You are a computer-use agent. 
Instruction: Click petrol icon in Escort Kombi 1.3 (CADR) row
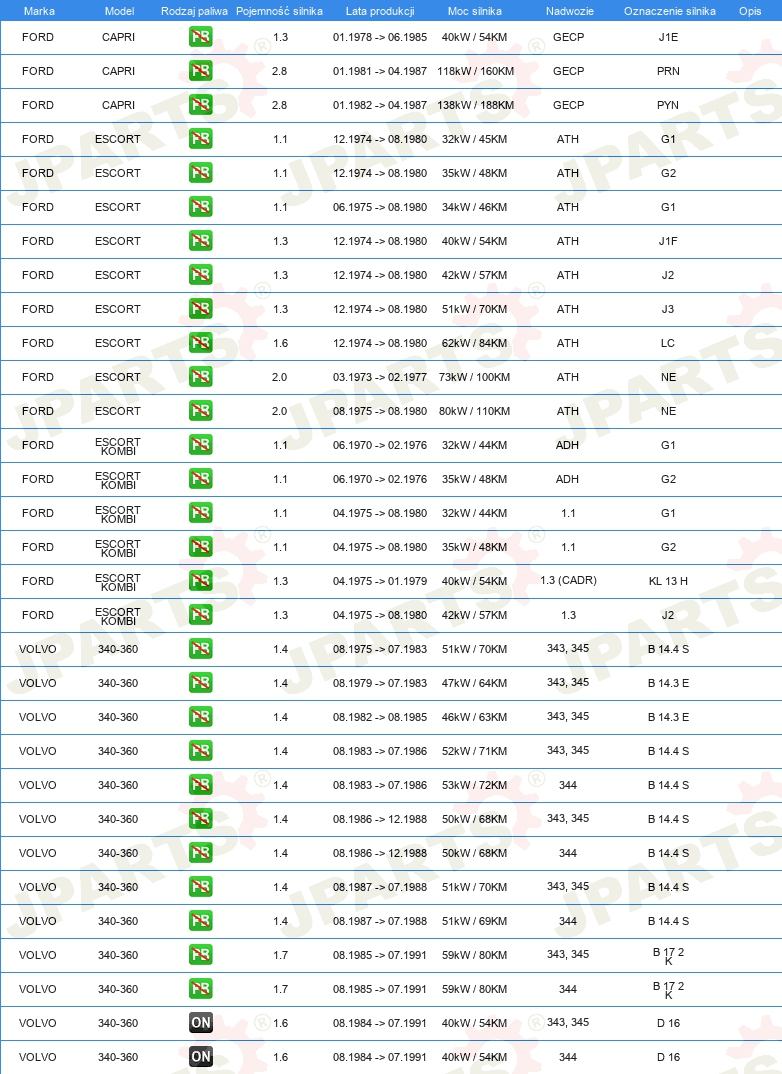click(201, 581)
